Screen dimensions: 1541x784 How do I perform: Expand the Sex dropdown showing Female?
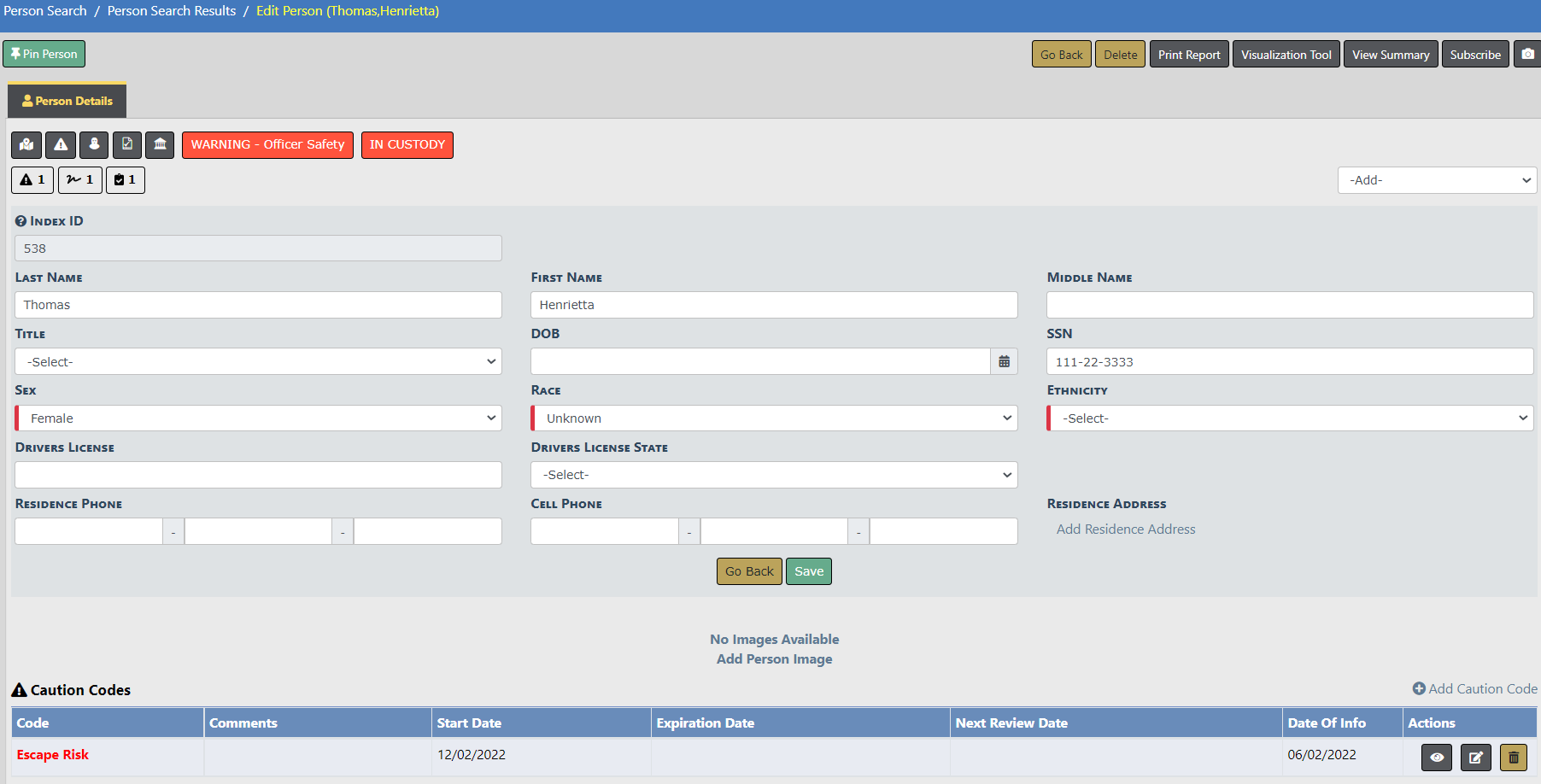(x=258, y=418)
